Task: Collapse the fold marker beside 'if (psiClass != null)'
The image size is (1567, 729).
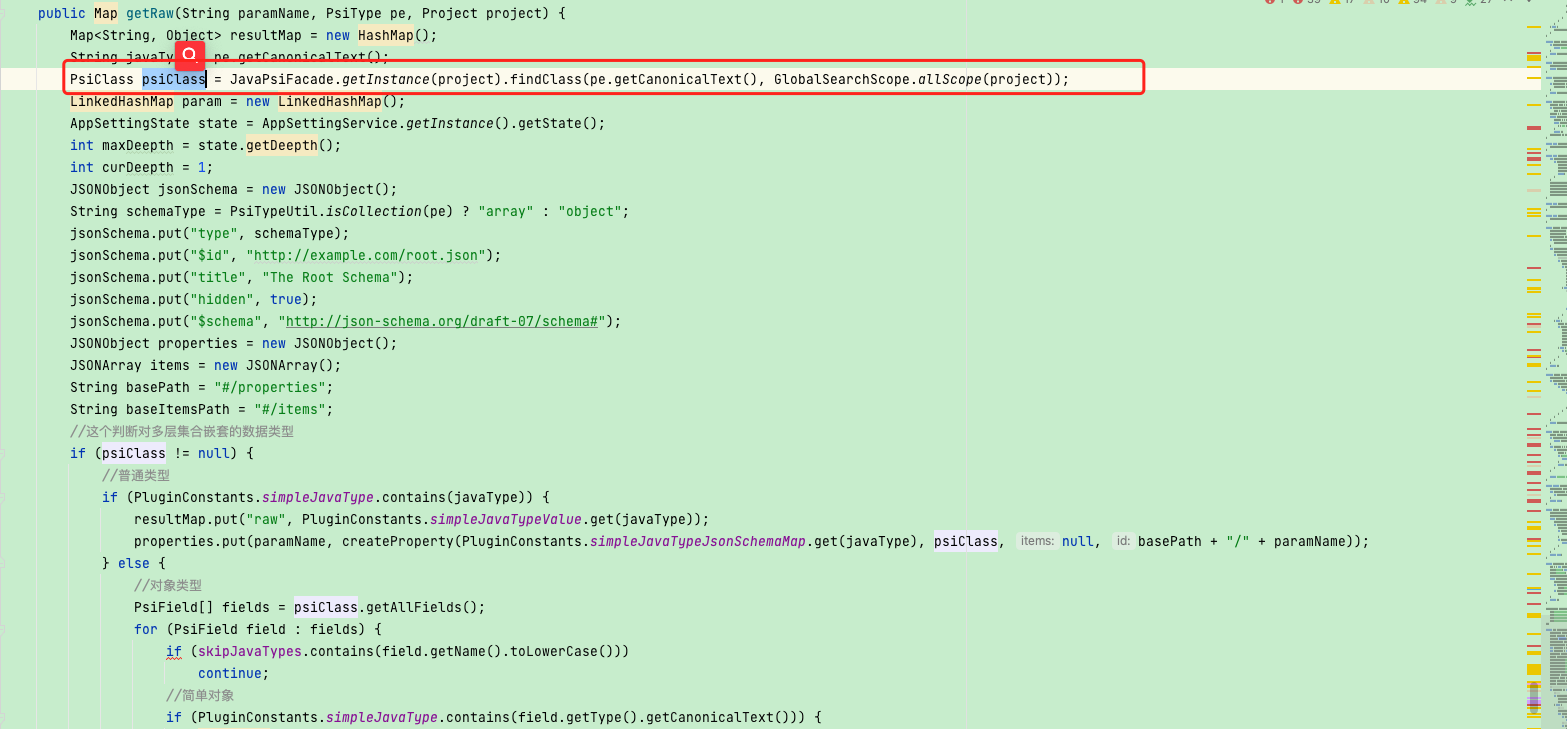Action: [3, 453]
